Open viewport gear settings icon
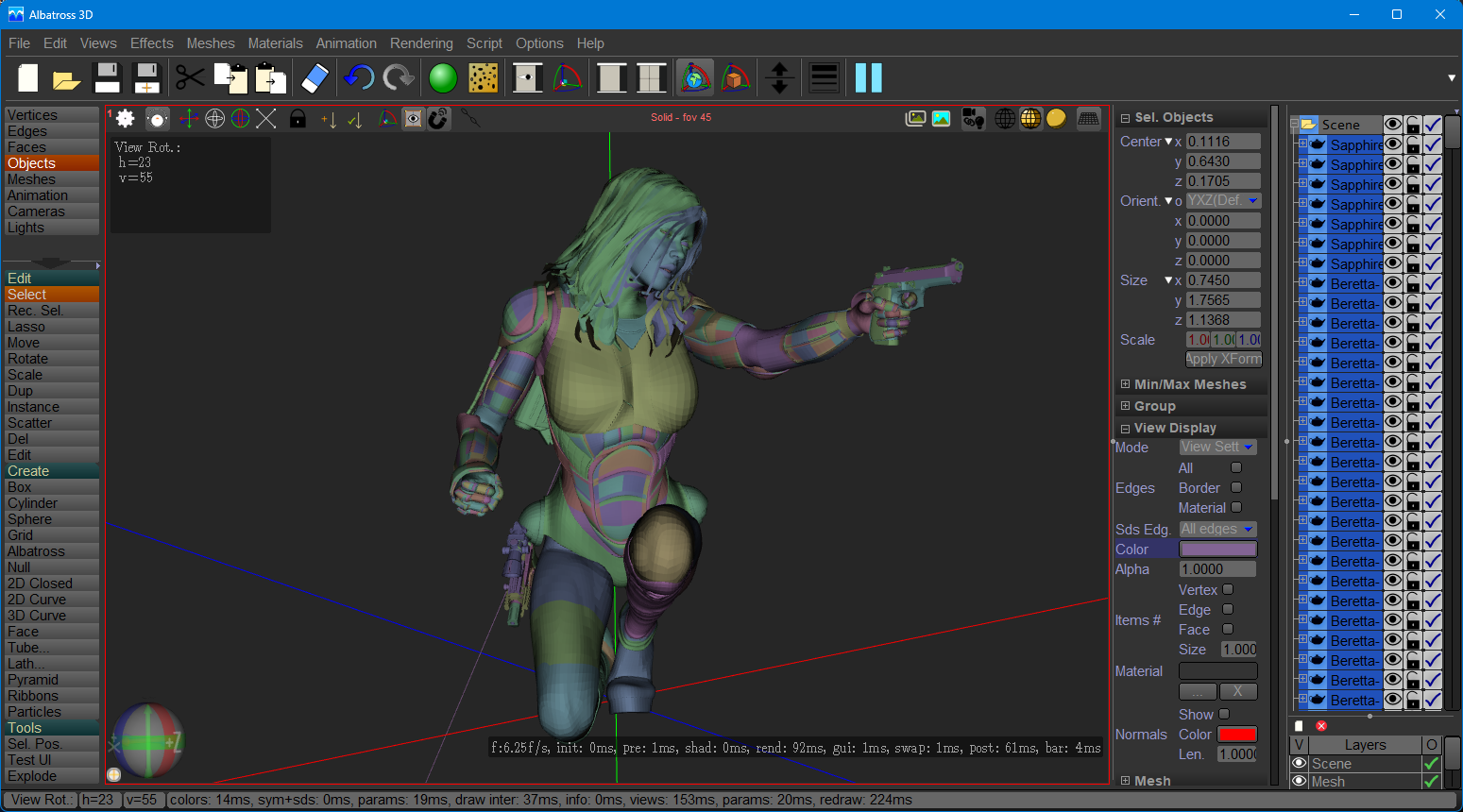1463x812 pixels. pyautogui.click(x=126, y=118)
